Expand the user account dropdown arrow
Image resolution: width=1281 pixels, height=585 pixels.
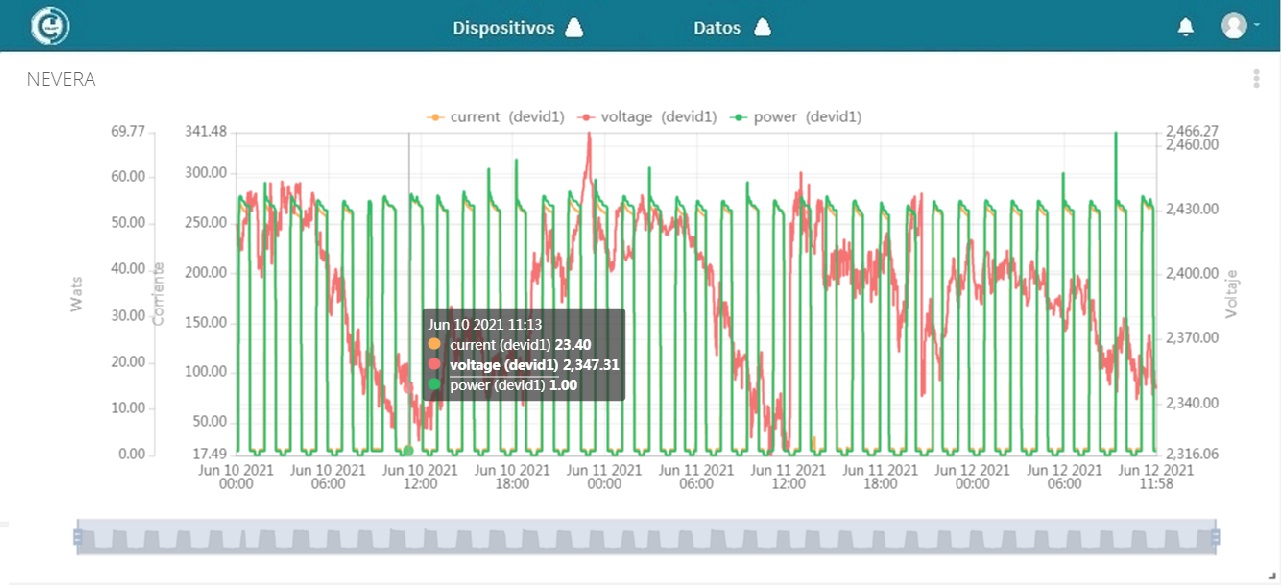[1256, 25]
